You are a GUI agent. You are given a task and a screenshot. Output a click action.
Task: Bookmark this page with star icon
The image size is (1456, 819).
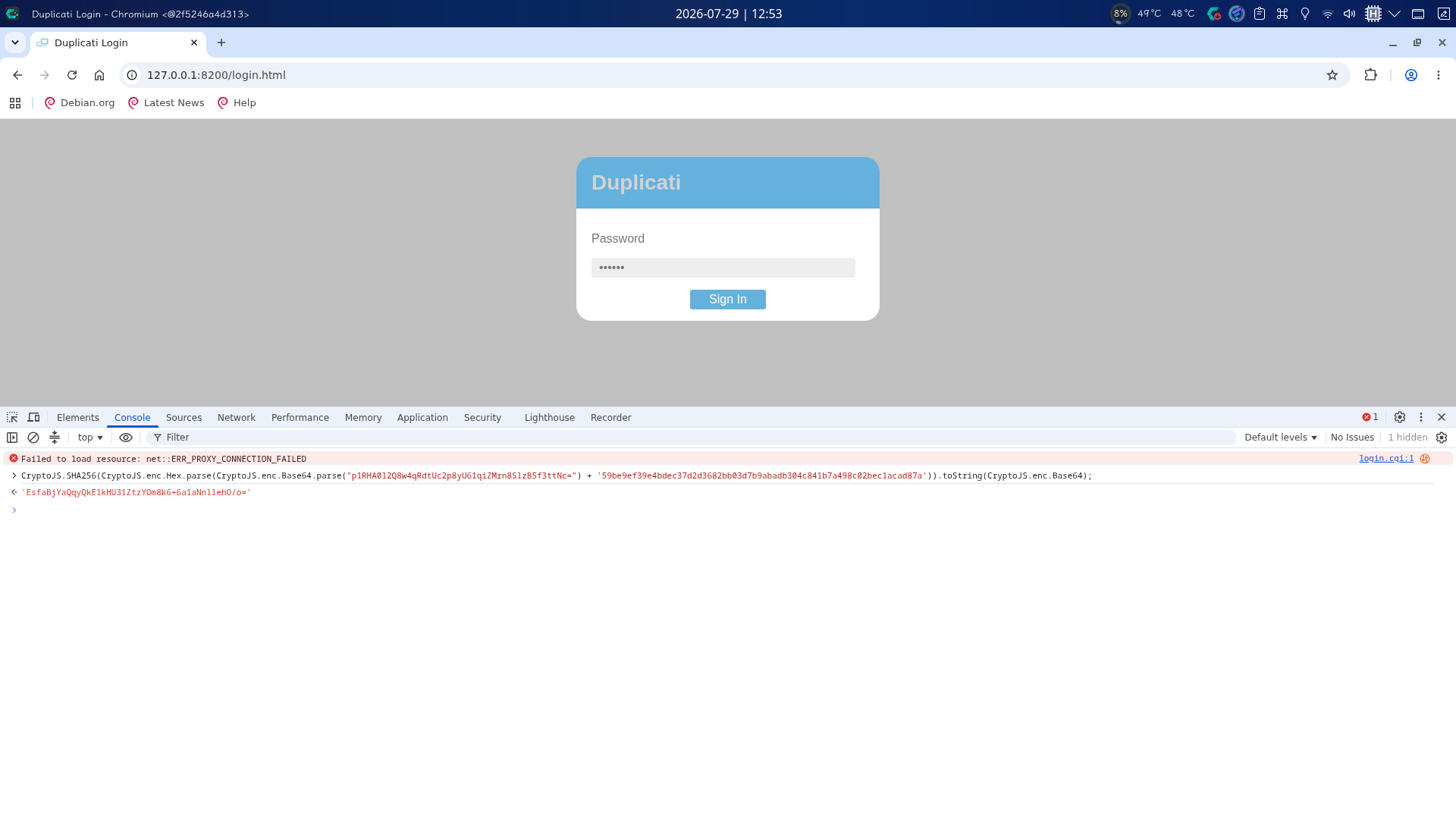click(1332, 75)
